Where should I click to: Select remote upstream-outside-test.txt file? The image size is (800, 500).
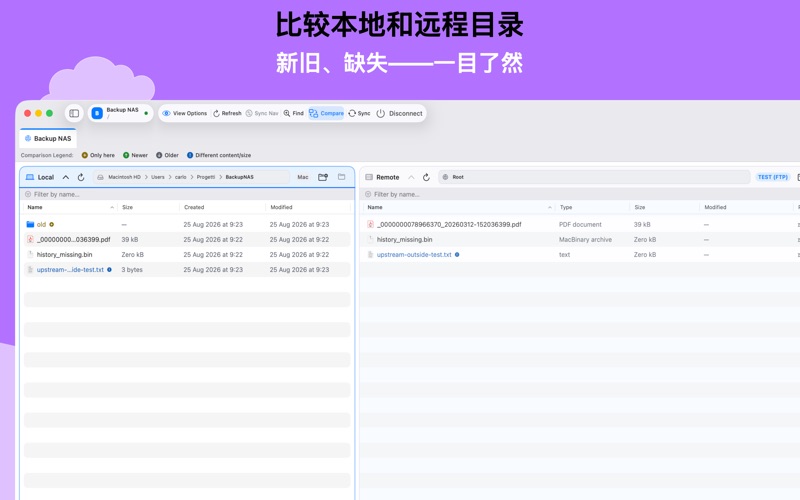click(581, 255)
